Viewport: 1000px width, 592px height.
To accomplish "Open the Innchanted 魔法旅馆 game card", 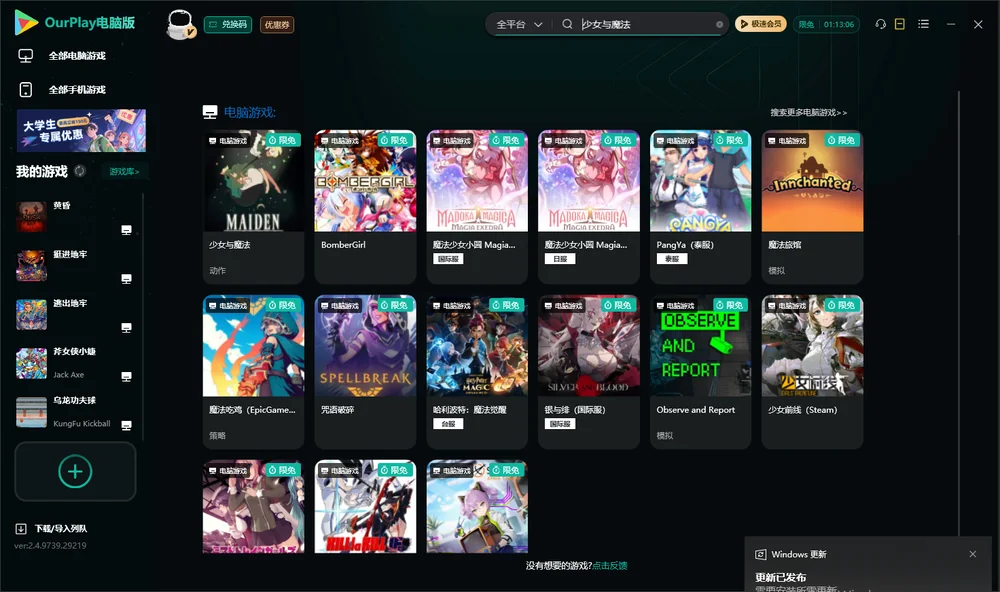I will click(812, 207).
